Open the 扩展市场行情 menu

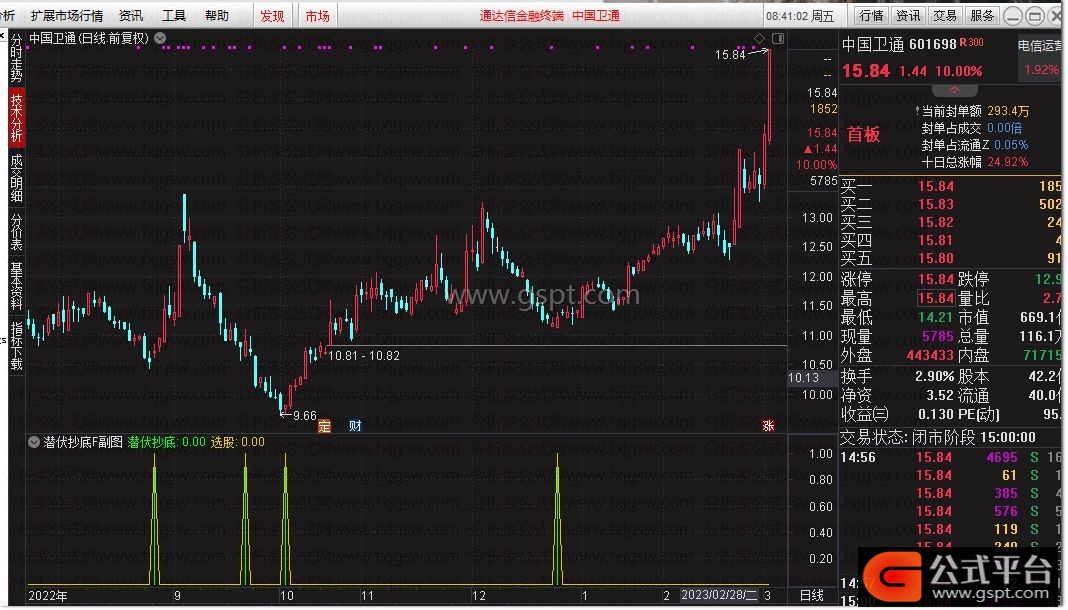point(67,16)
